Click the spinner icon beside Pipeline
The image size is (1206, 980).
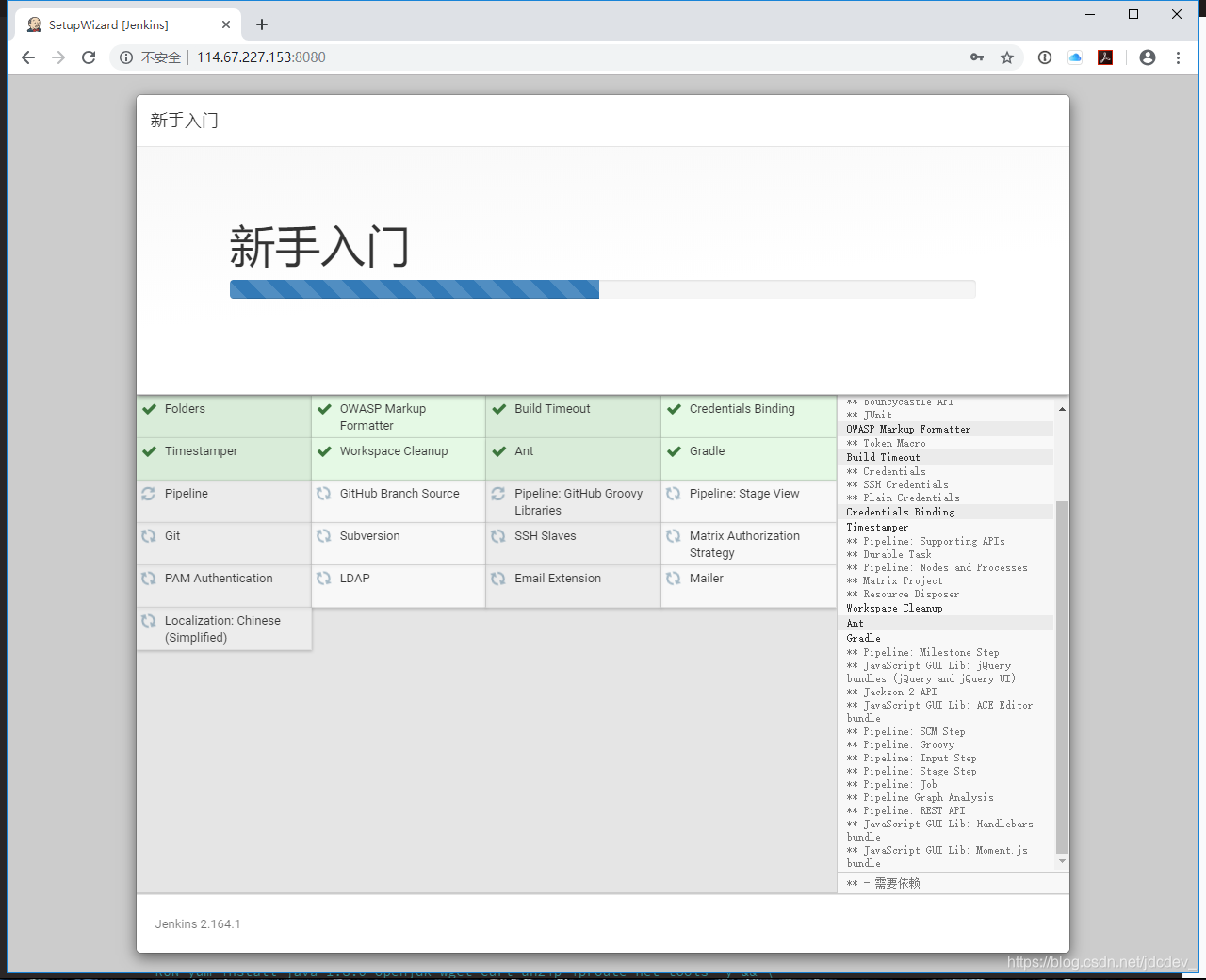[149, 494]
